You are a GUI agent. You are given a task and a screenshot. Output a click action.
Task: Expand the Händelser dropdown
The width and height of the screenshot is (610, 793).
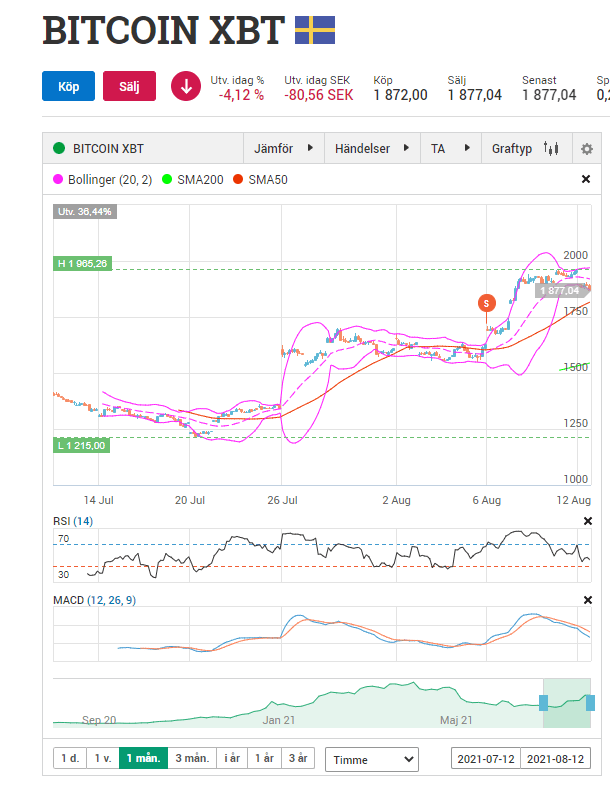(x=372, y=149)
